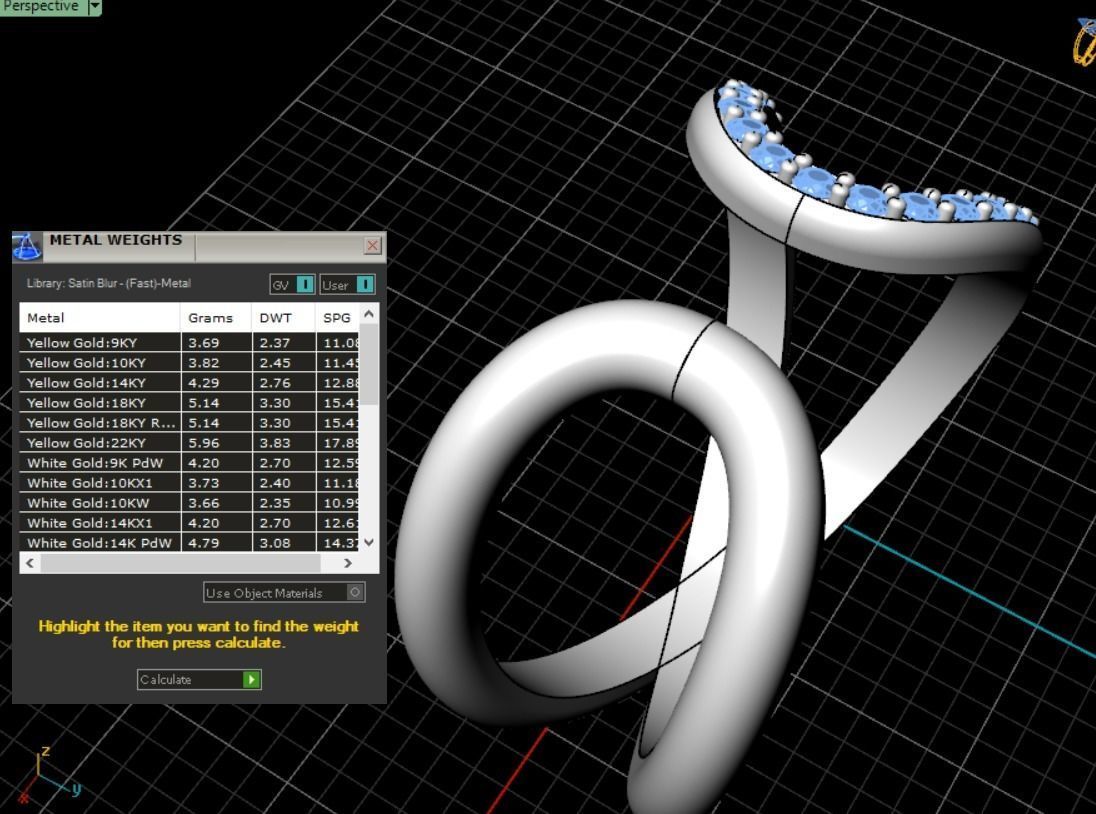The height and width of the screenshot is (814, 1096).
Task: Select the White Gold:10KW row
Action: [189, 503]
